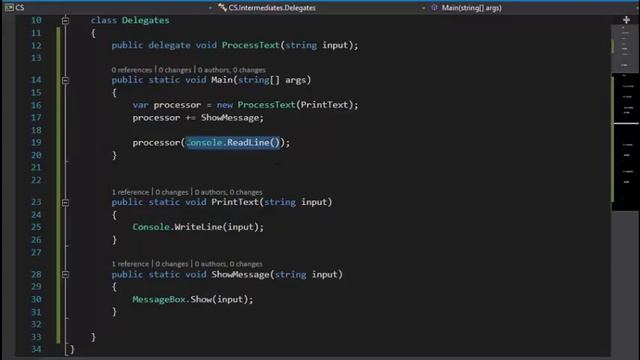Open the CS.Intermediates.Delegates type dropdown
The height and width of the screenshot is (360, 640).
coord(423,8)
